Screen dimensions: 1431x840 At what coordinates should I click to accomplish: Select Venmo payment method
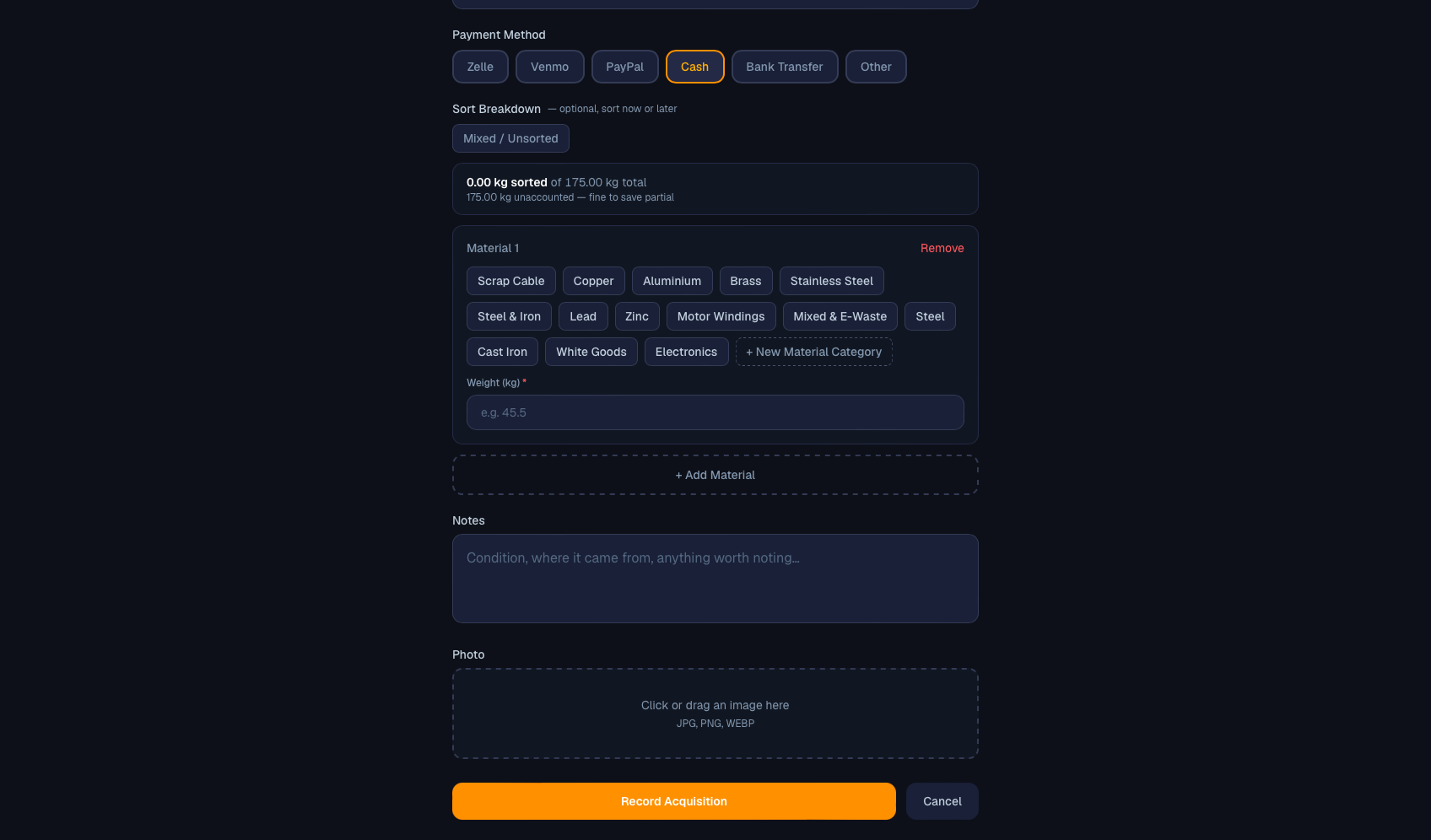point(549,67)
